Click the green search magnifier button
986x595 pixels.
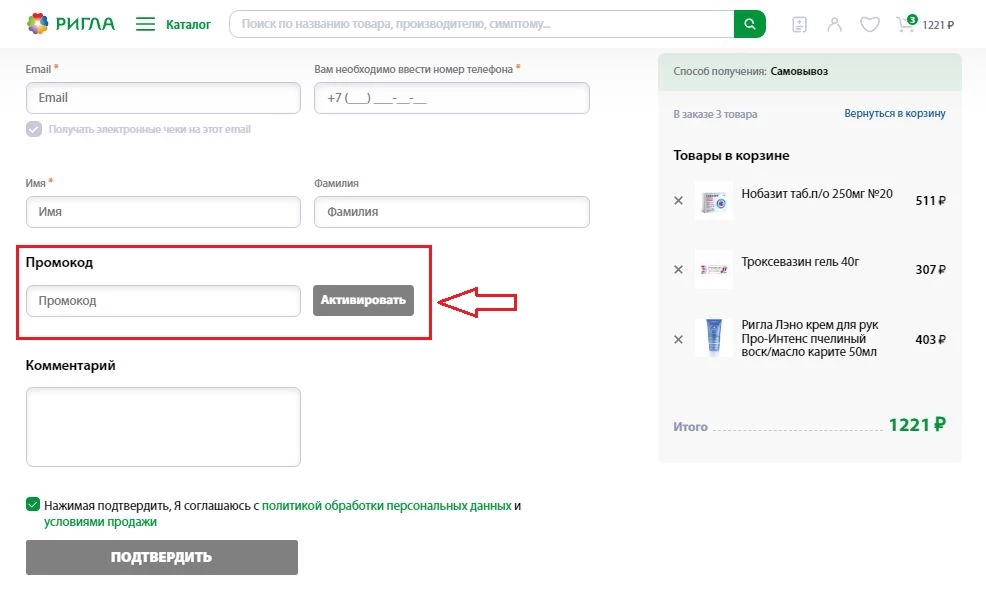click(749, 24)
